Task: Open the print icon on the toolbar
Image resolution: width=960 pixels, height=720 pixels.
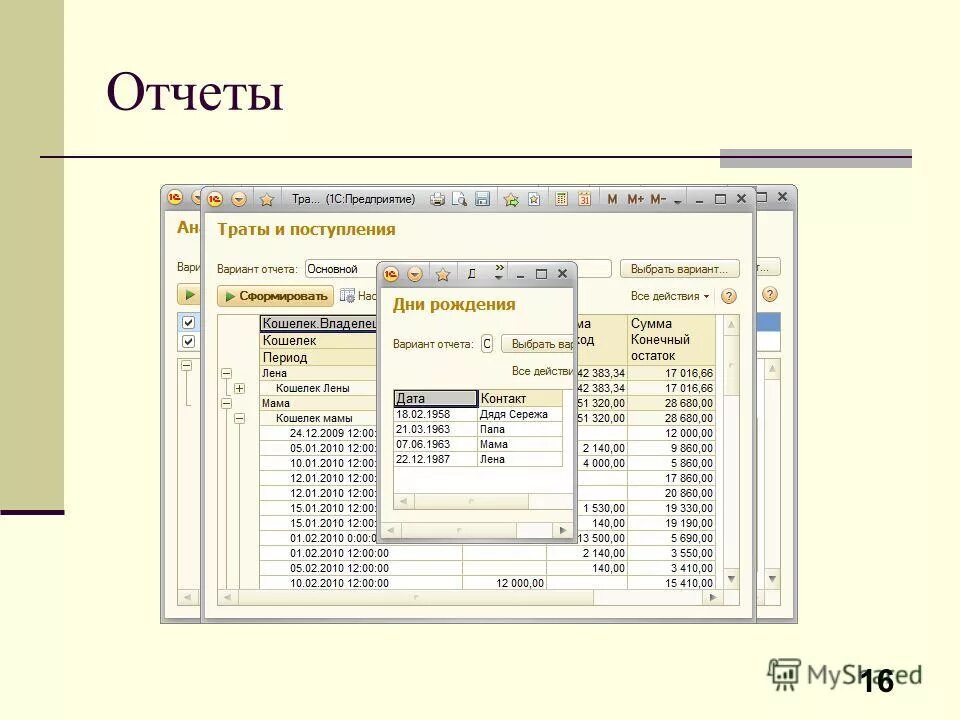Action: click(x=437, y=198)
